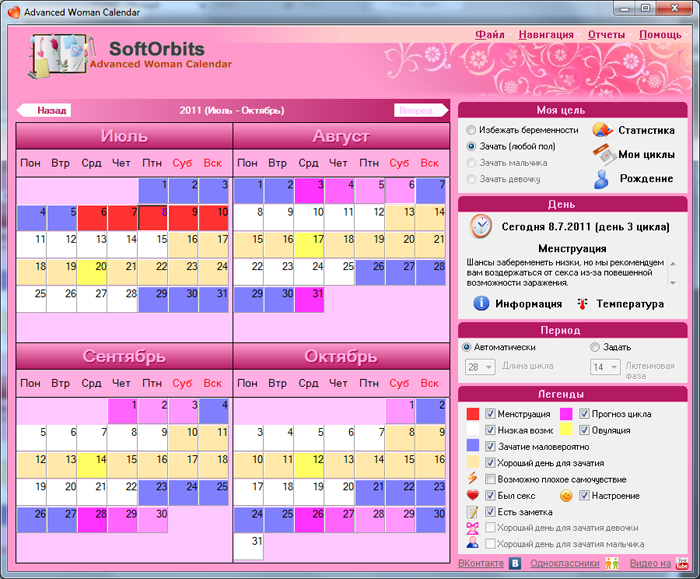The width and height of the screenshot is (700, 579).
Task: Click the YouTube icon in footer
Action: click(682, 564)
